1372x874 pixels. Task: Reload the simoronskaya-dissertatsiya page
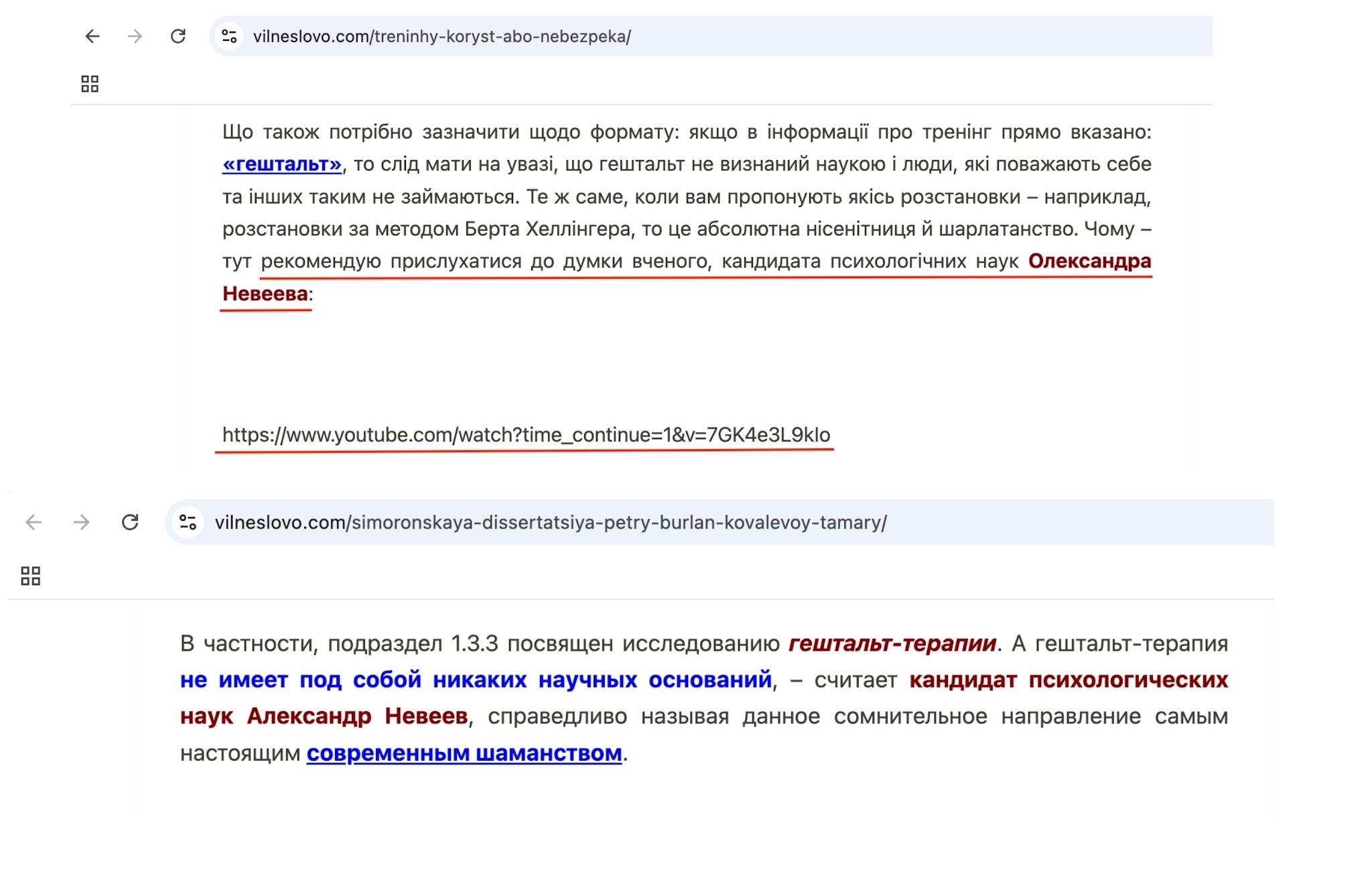[130, 522]
